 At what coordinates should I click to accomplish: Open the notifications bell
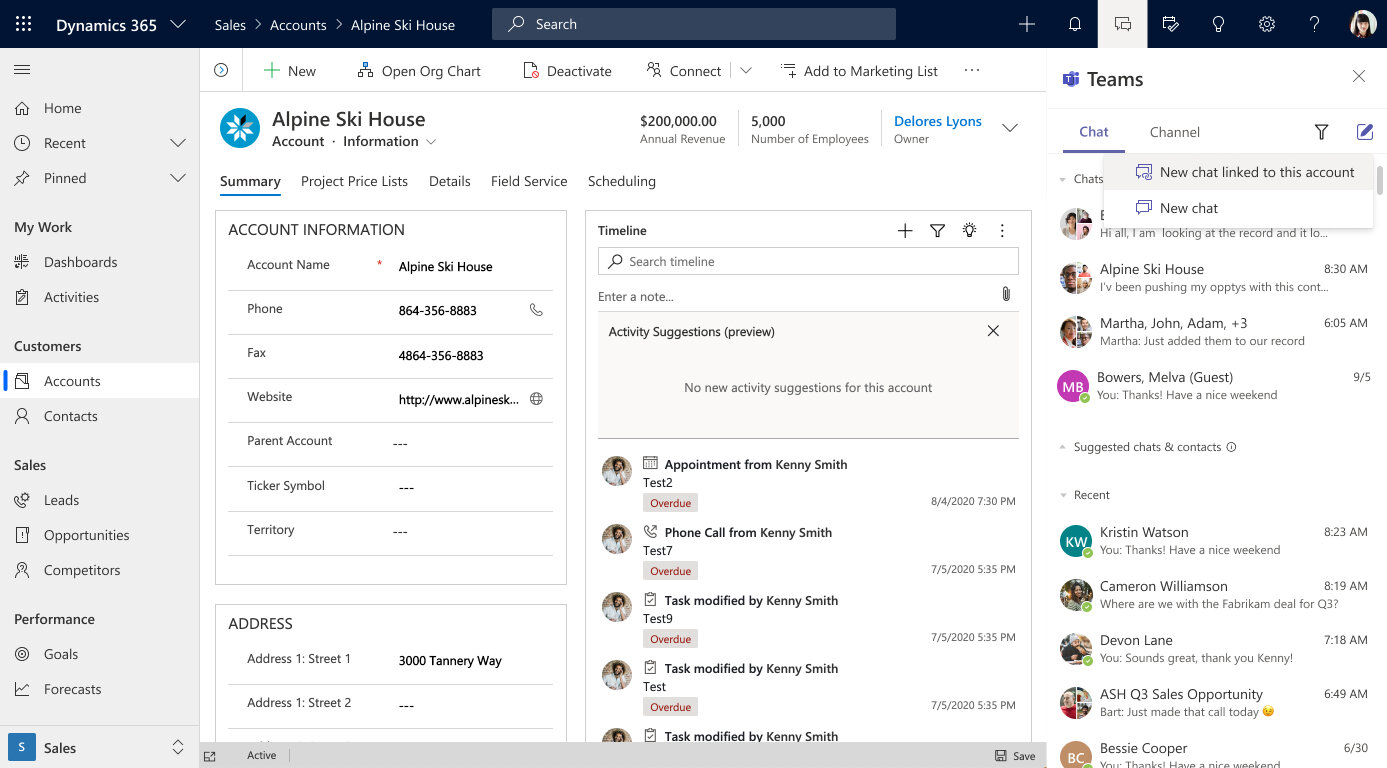[1075, 24]
